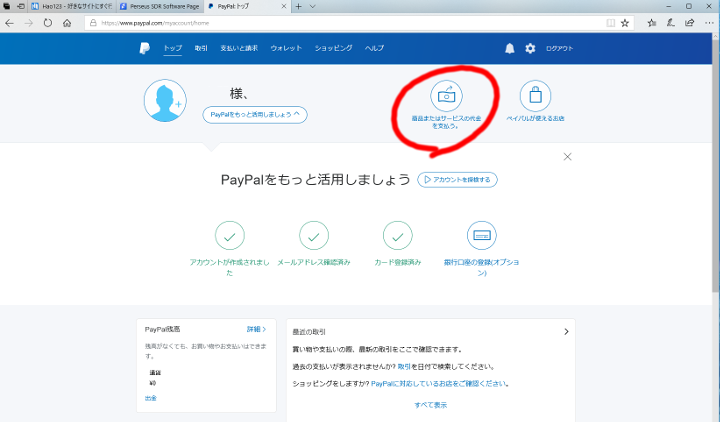720x422 pixels.
Task: Click カード登録済み label
Action: [x=398, y=262]
